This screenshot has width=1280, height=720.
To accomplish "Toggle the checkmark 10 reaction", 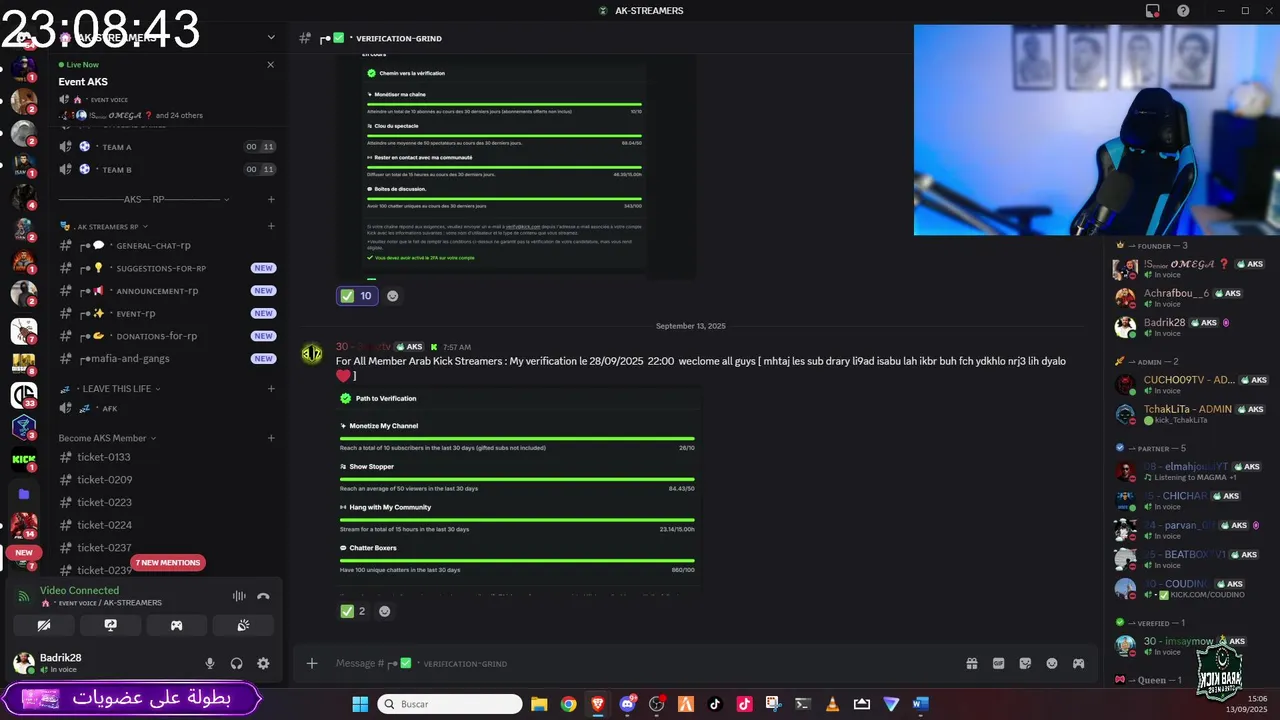I will click(356, 296).
